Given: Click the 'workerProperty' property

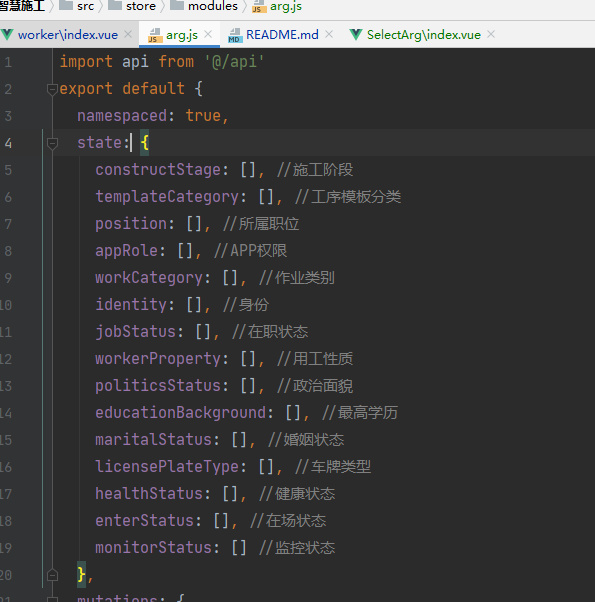Looking at the screenshot, I should [x=158, y=359].
